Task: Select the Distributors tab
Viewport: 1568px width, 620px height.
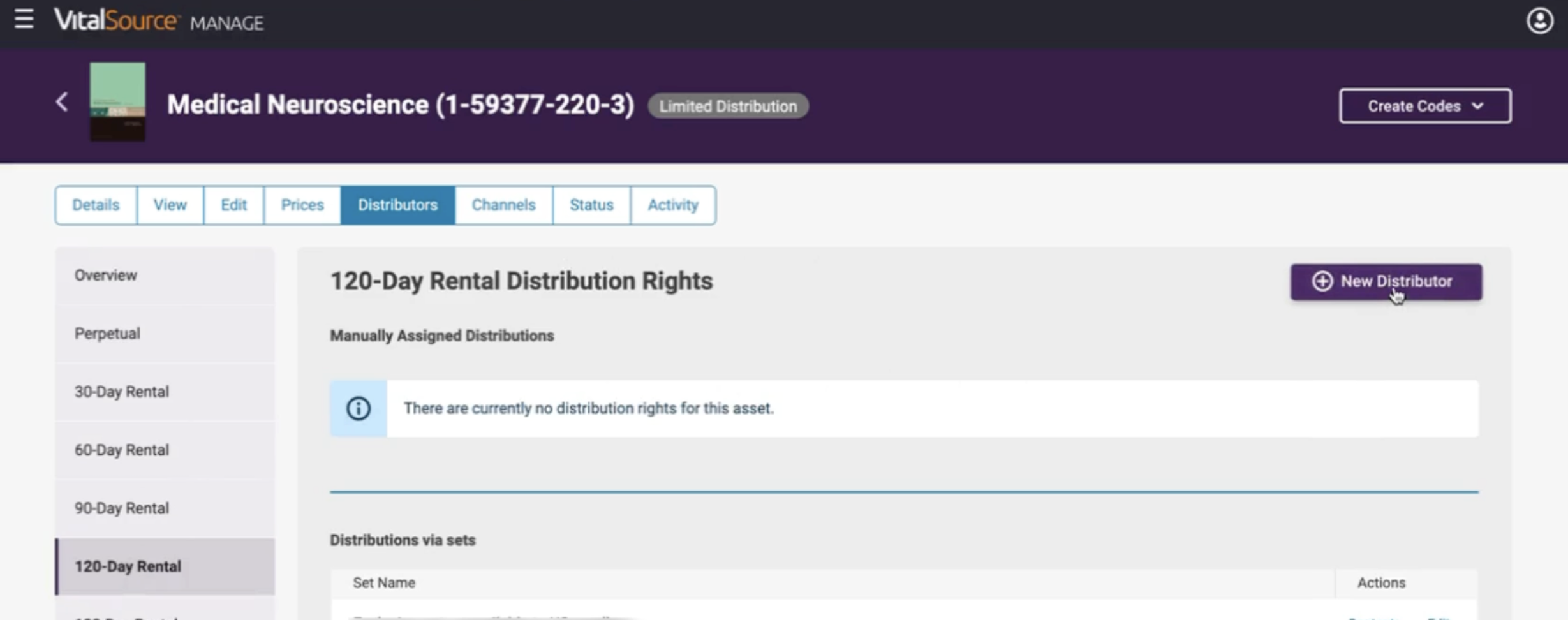Action: click(398, 205)
